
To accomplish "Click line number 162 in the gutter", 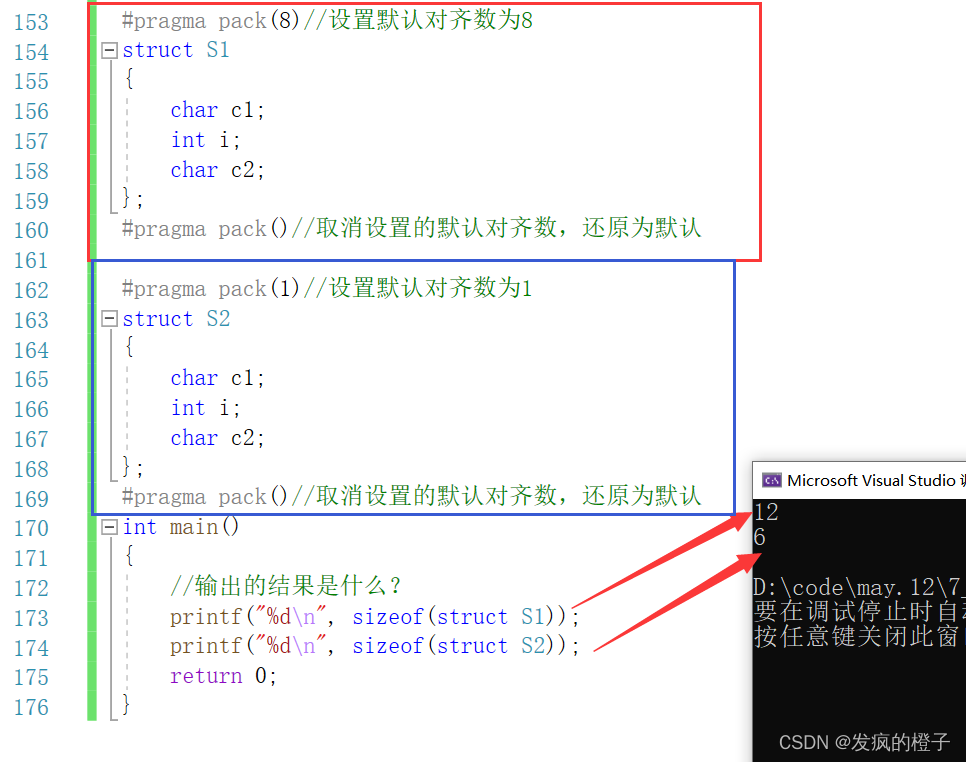I will point(31,290).
